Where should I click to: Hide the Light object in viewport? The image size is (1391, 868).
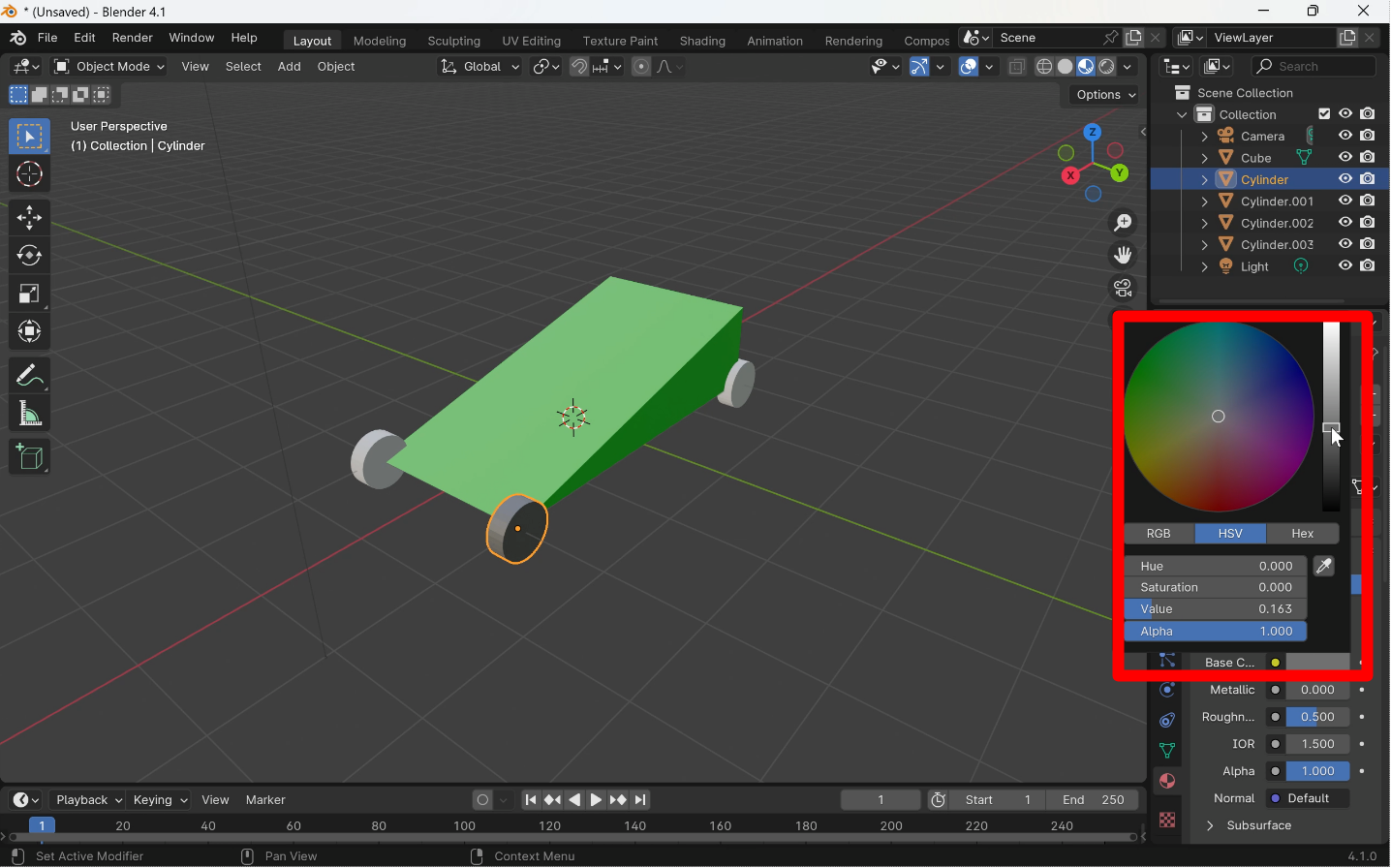tap(1345, 265)
